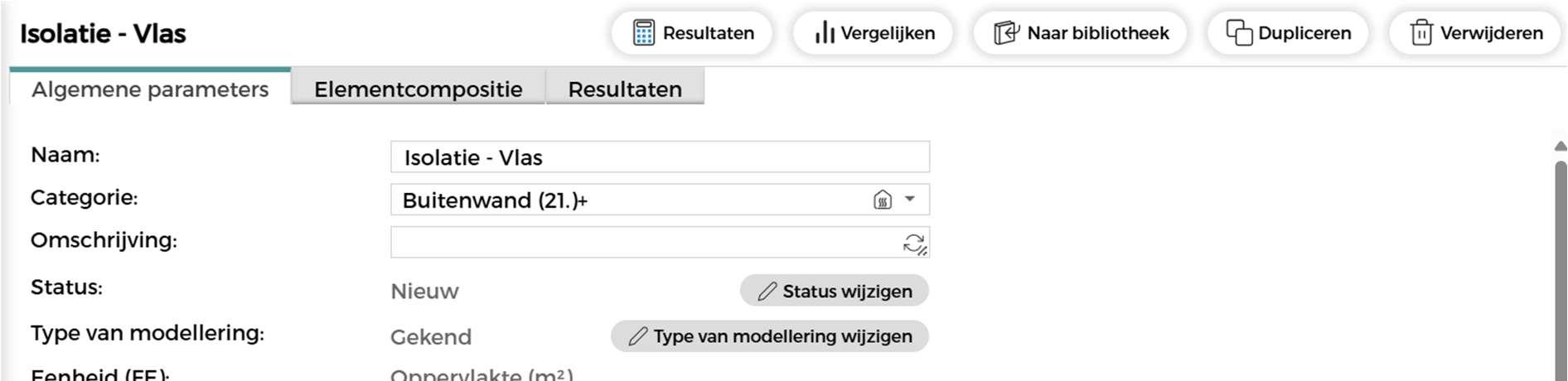Image resolution: width=1568 pixels, height=381 pixels.
Task: Click the Dupliceren copy icon
Action: [x=1238, y=33]
